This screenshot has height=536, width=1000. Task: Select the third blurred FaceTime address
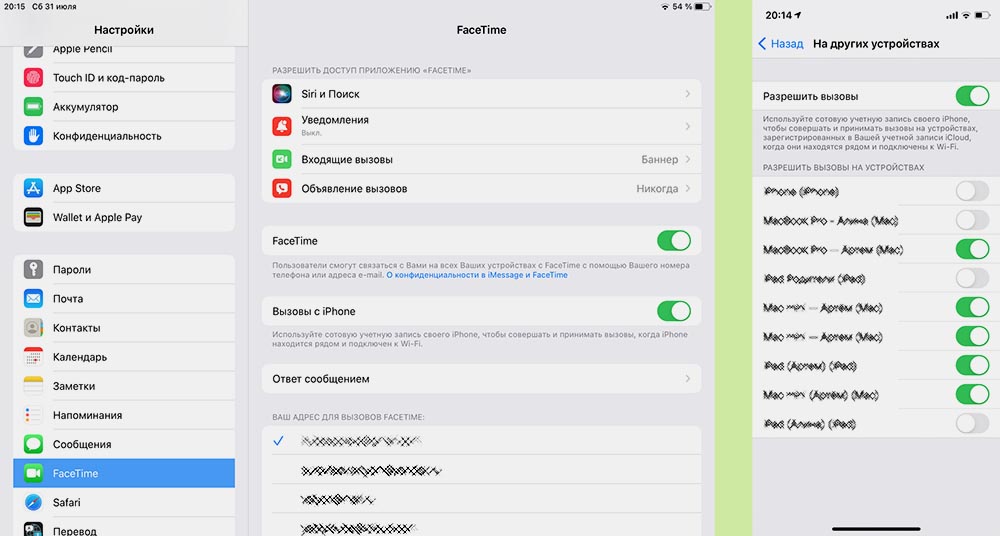click(482, 499)
